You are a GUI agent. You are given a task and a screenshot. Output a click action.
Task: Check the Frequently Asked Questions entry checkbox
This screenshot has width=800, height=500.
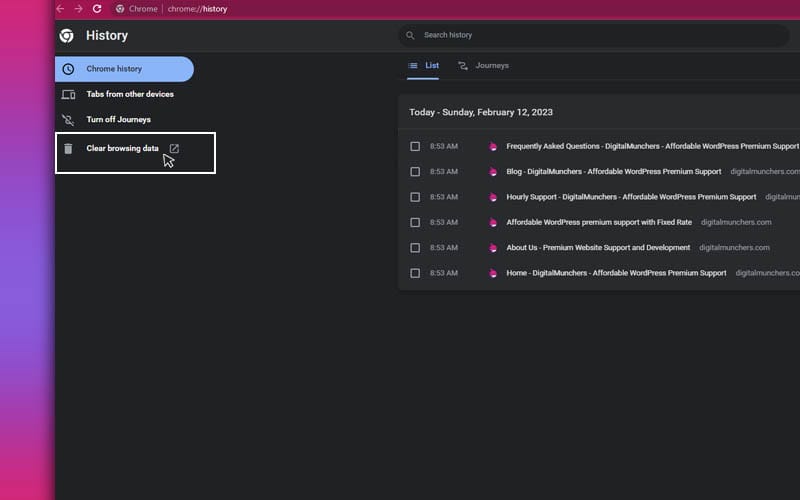[x=415, y=146]
